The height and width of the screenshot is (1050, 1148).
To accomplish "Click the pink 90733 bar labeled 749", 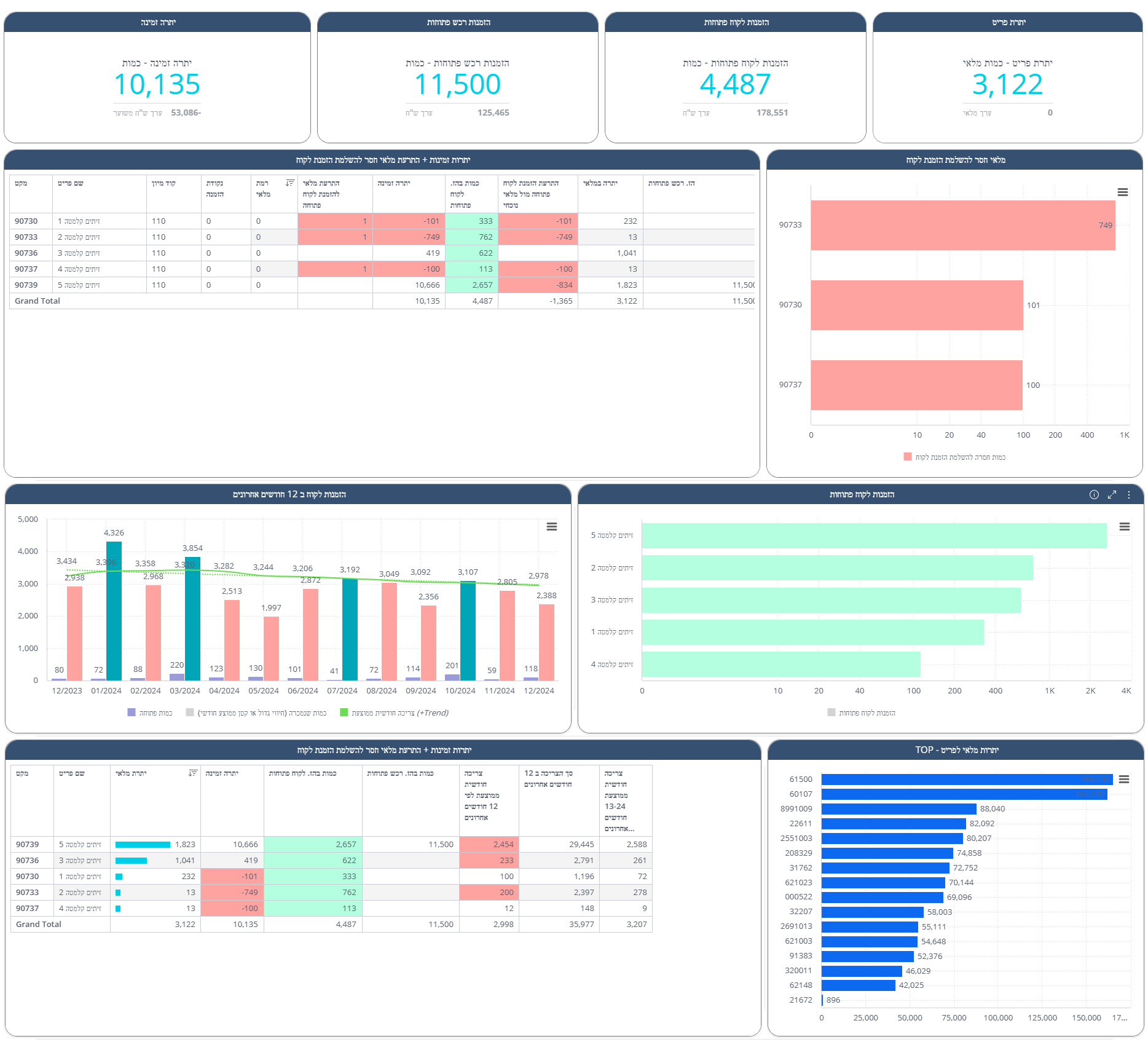I will click(x=962, y=226).
